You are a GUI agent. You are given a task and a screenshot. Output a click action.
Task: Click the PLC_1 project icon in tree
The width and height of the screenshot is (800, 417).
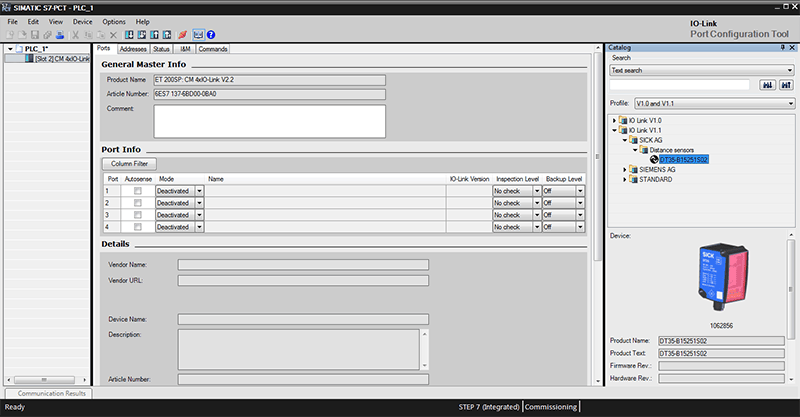(19, 49)
